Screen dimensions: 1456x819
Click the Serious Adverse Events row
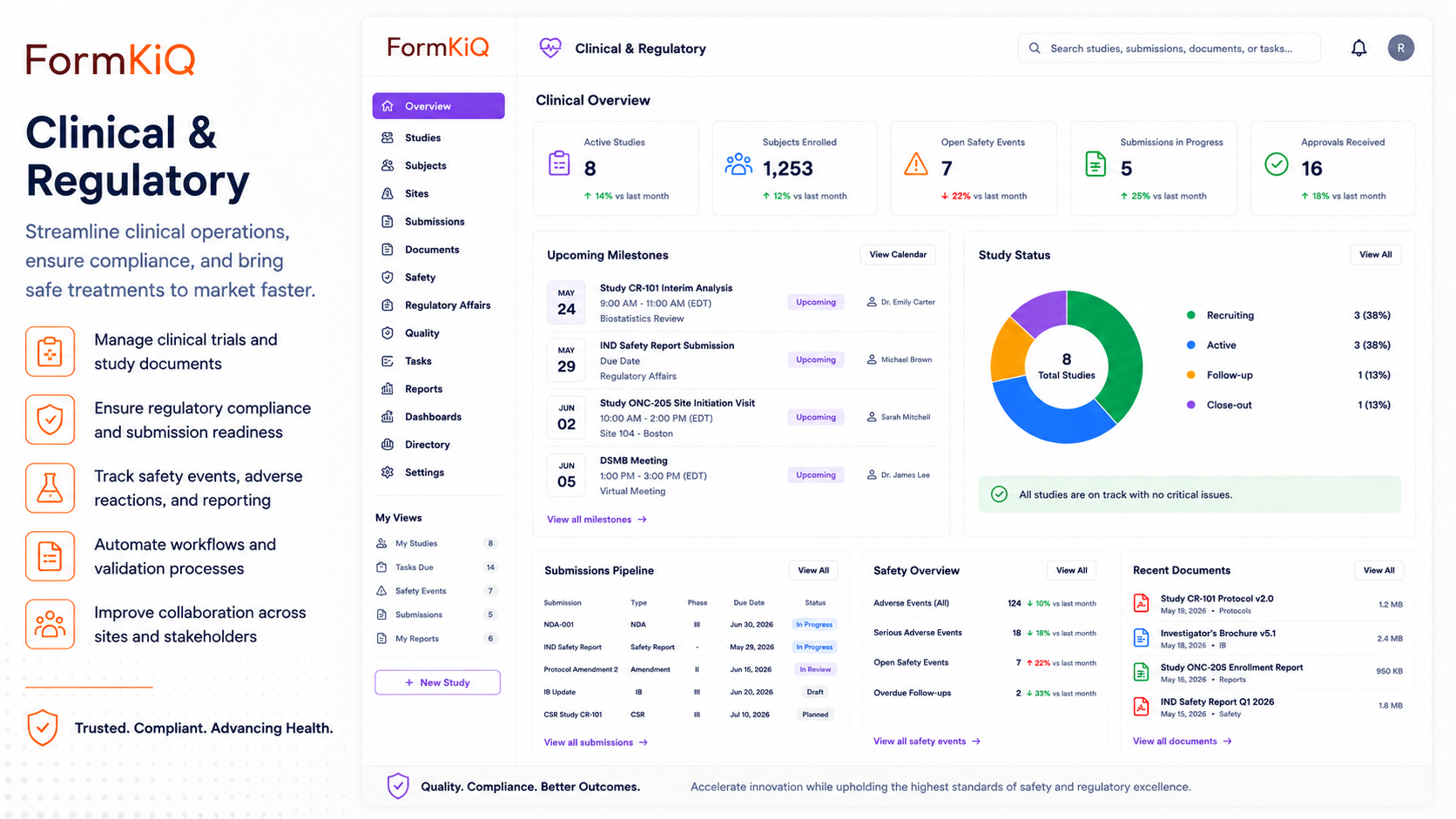click(x=985, y=633)
